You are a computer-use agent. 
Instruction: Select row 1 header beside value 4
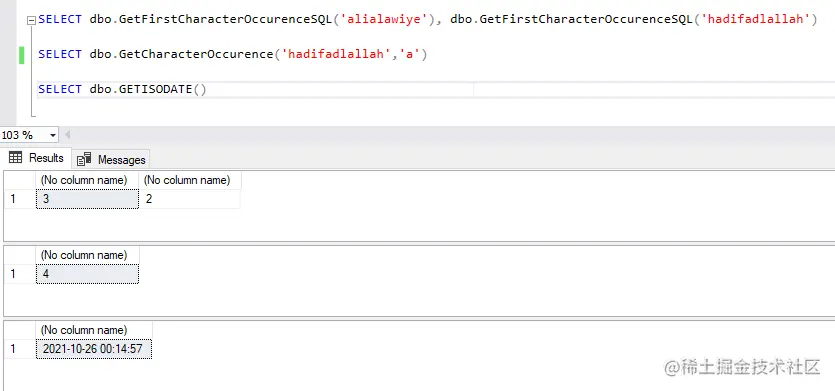tap(20, 274)
